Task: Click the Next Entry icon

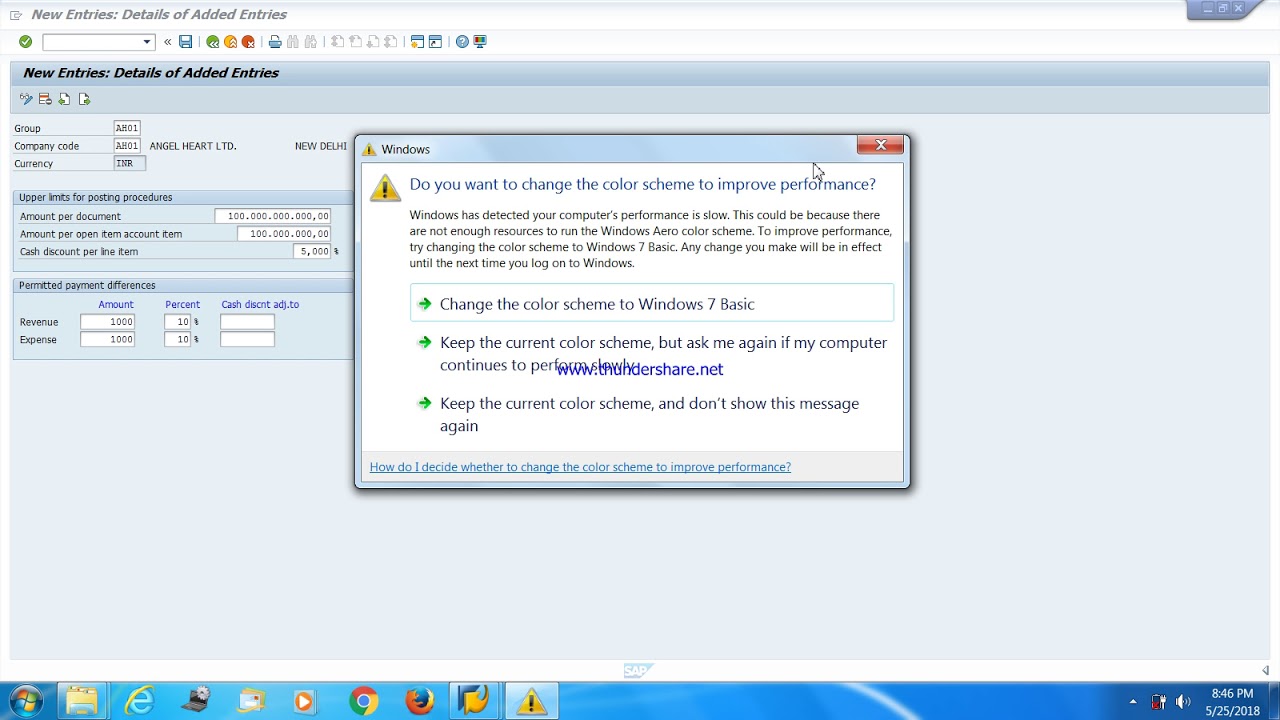Action: click(84, 99)
